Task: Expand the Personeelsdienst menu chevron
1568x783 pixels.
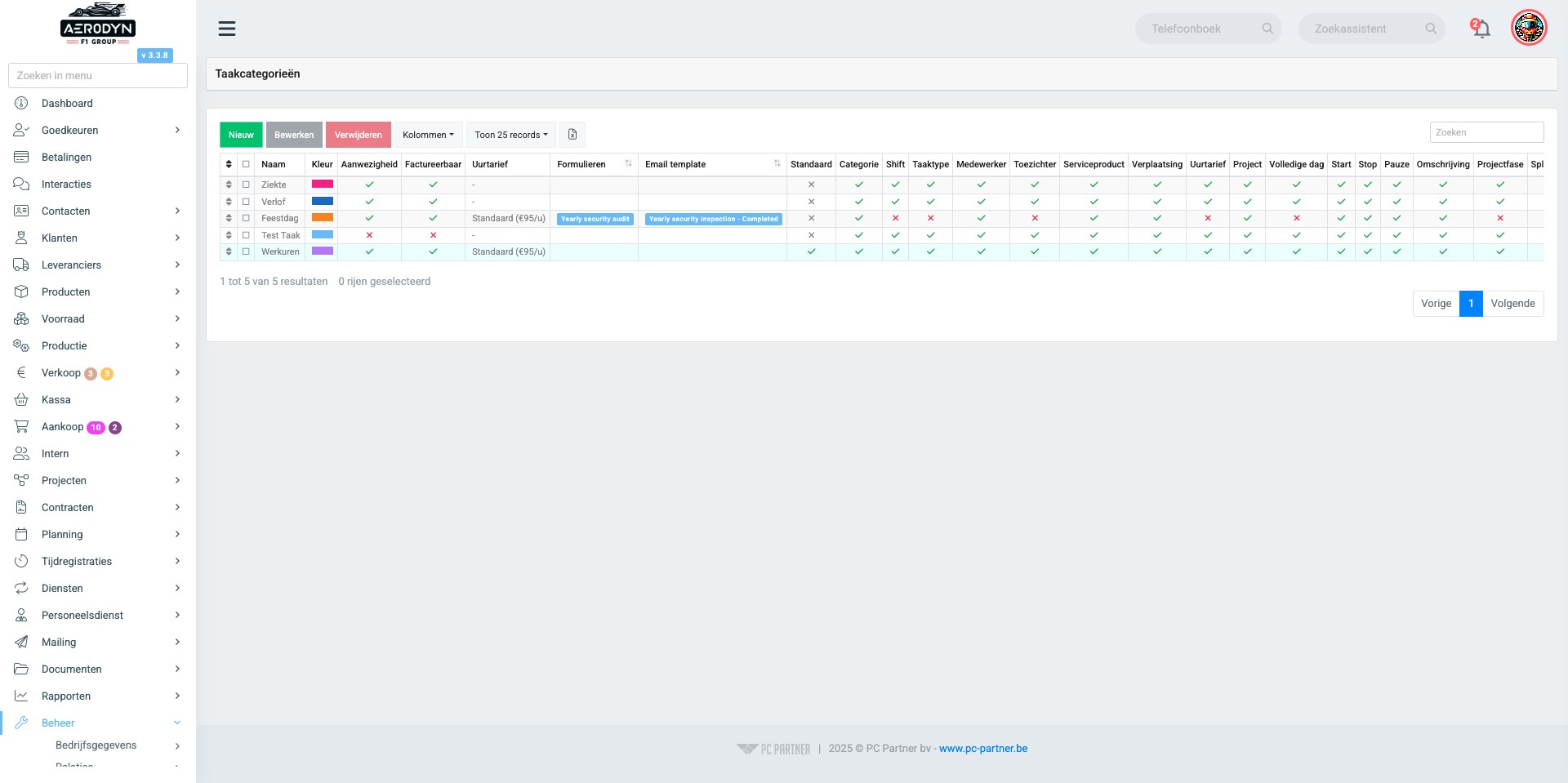Action: tap(177, 615)
